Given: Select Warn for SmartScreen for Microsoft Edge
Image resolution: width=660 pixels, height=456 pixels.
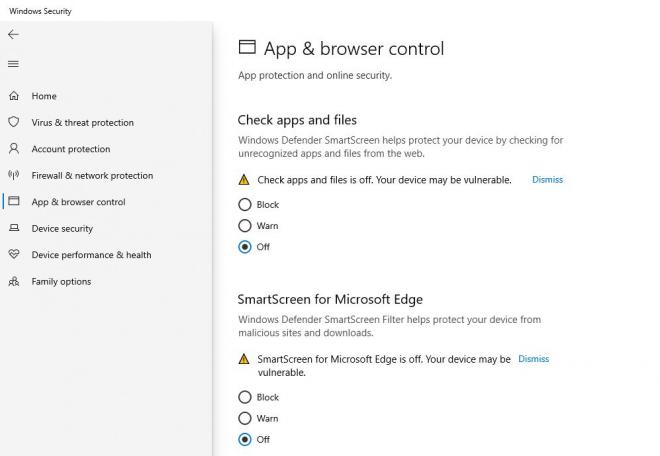Looking at the screenshot, I should [x=245, y=418].
